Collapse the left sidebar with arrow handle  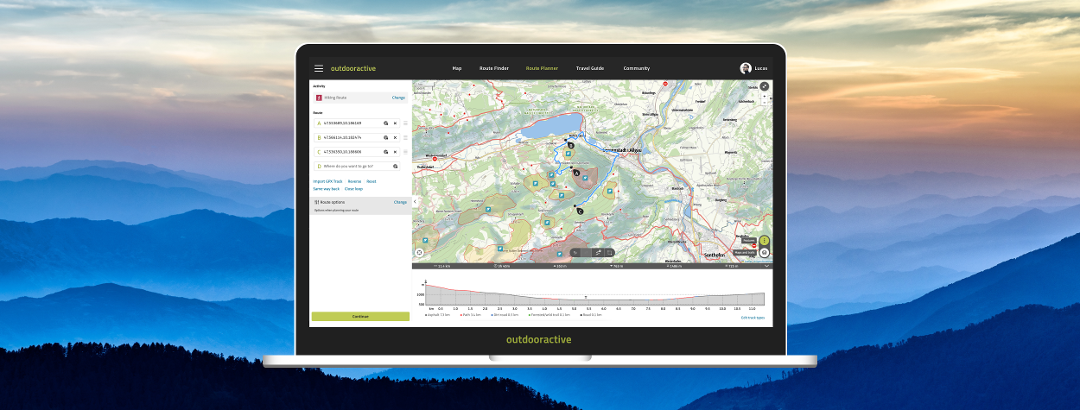[415, 201]
